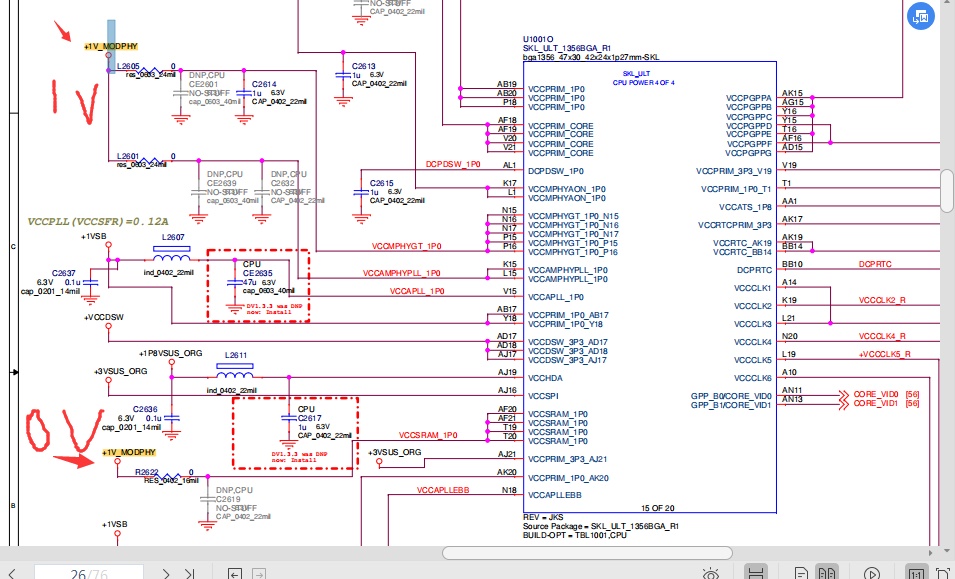Click the scroll down arrow at bottom right
Image resolution: width=955 pixels, height=579 pixels.
(x=947, y=552)
